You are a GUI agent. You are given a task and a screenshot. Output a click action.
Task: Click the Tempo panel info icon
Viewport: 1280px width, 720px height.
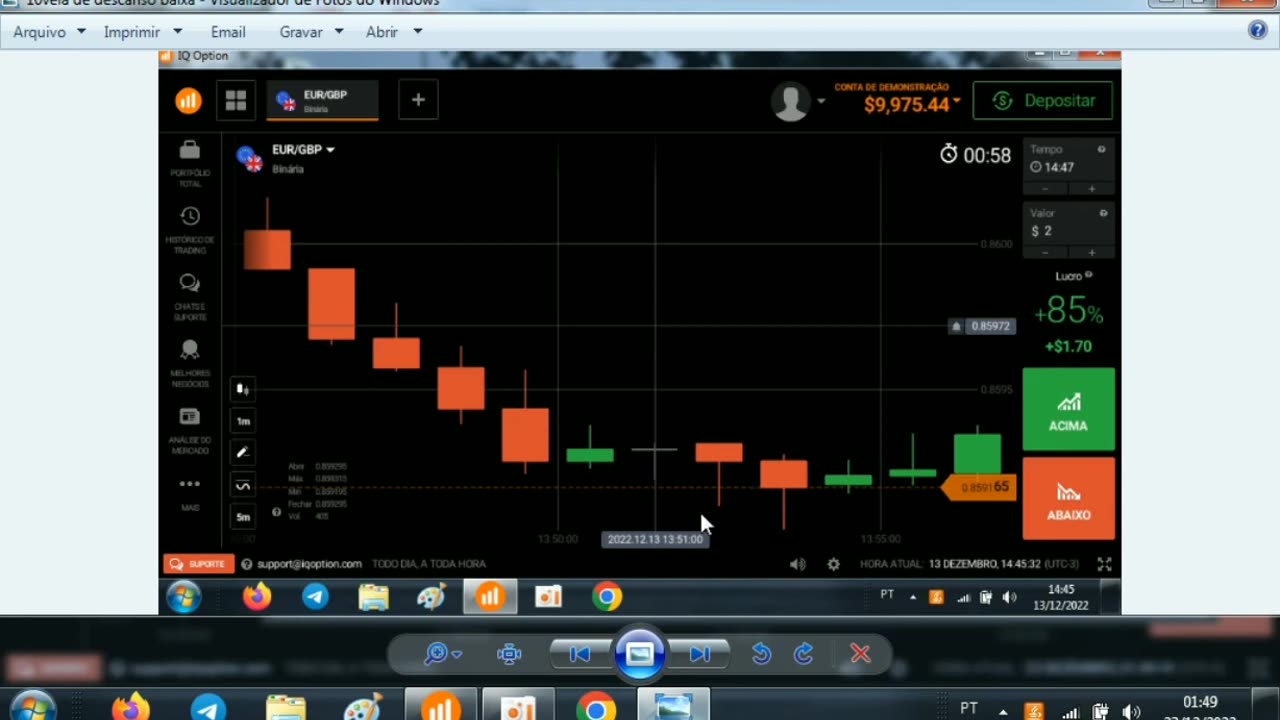pyautogui.click(x=1101, y=149)
